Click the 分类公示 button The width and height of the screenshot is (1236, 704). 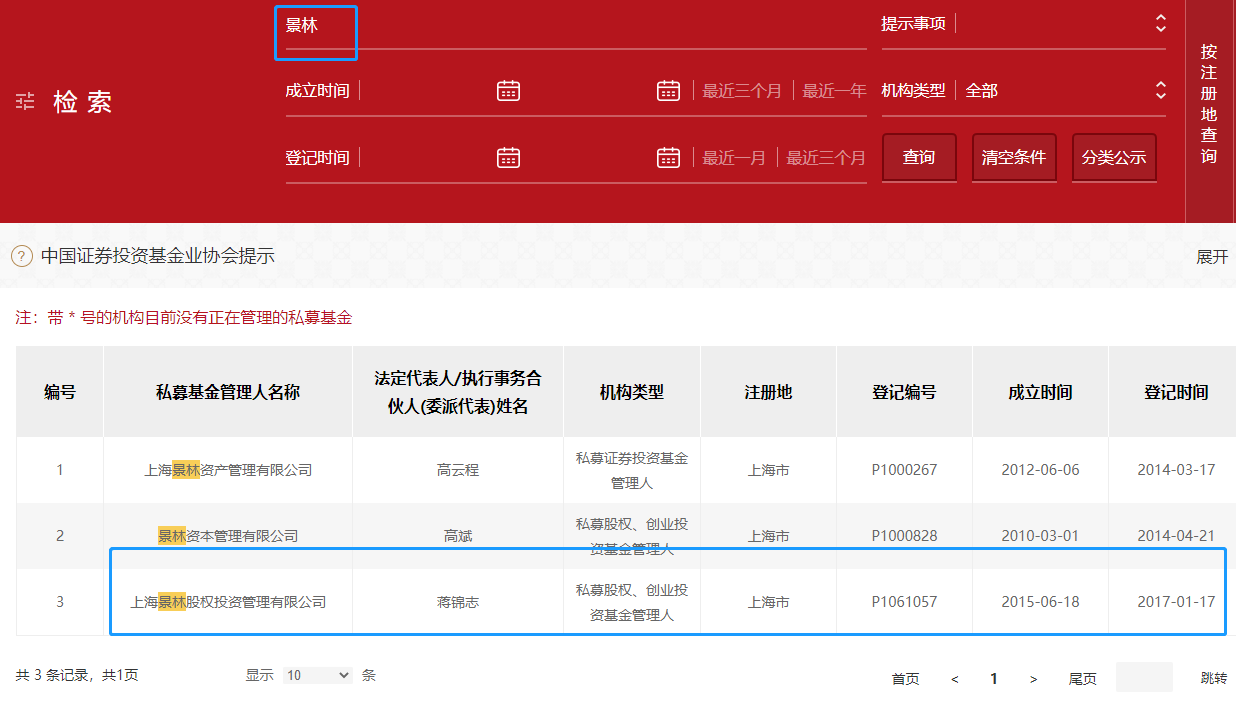[x=1114, y=157]
